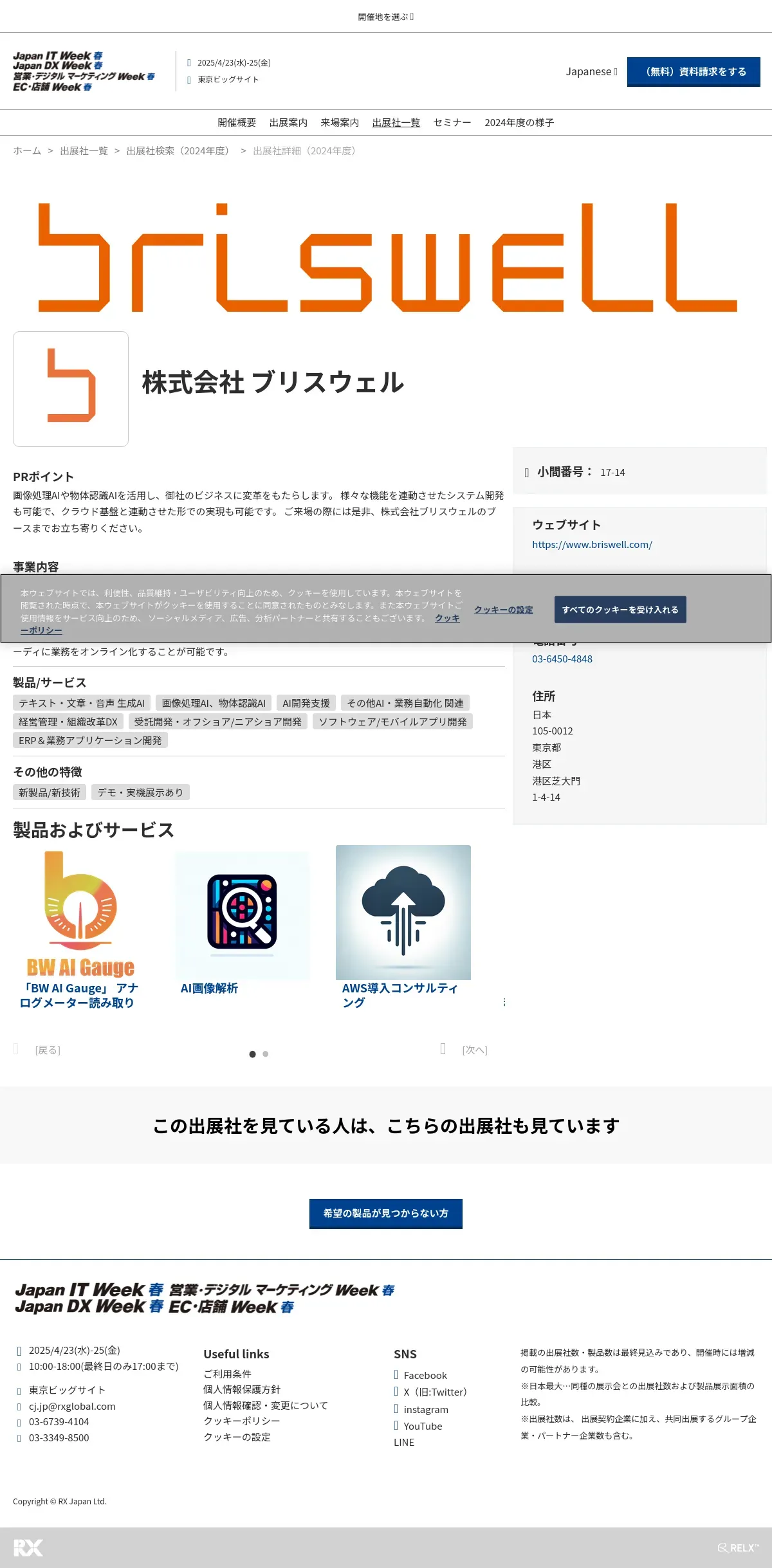
Task: Click the 受託開発・オフショア/ニアショア開発 tag
Action: pos(218,722)
